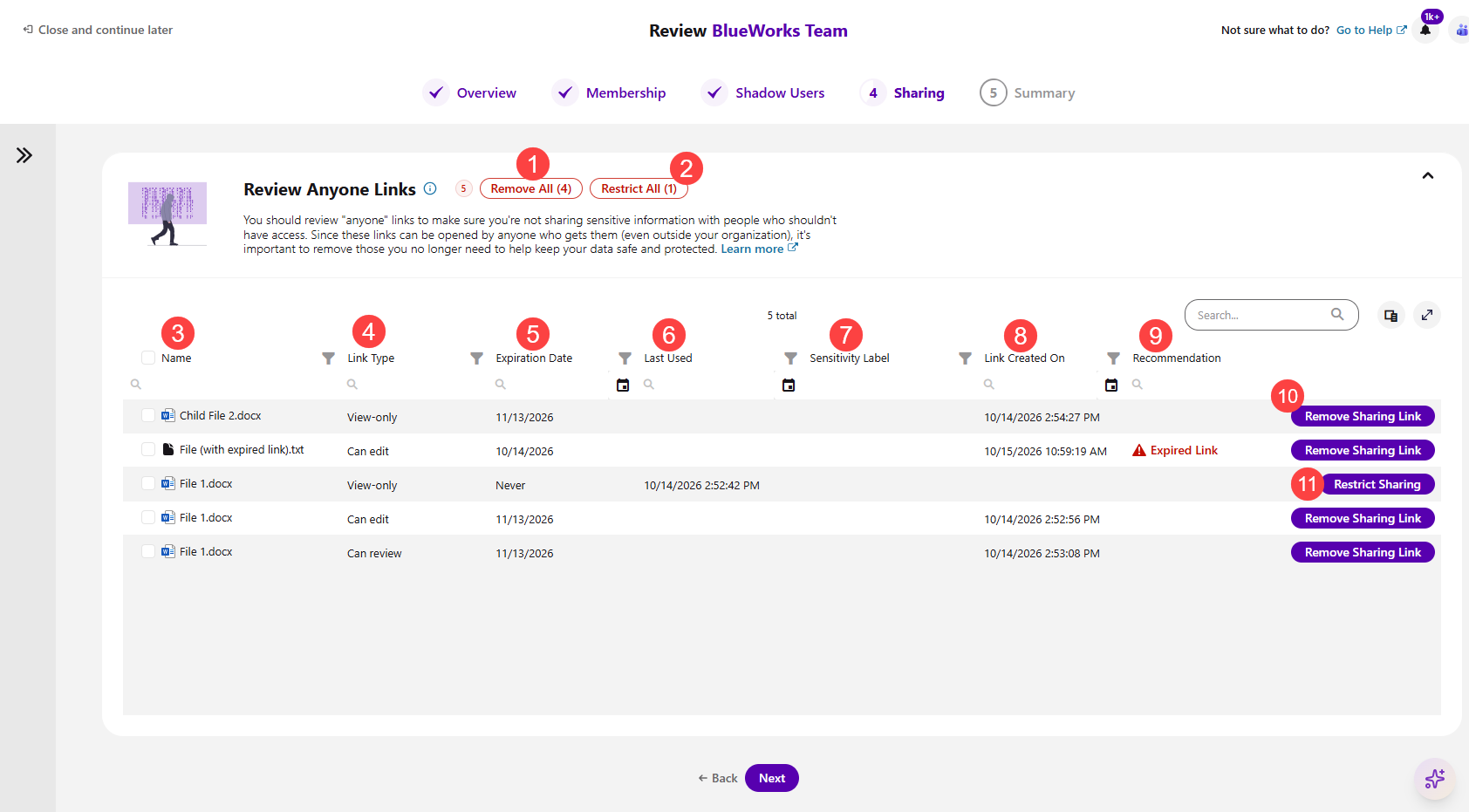Open the column chooser icon next to search
Screen dimensions: 1469x812
[x=1391, y=315]
